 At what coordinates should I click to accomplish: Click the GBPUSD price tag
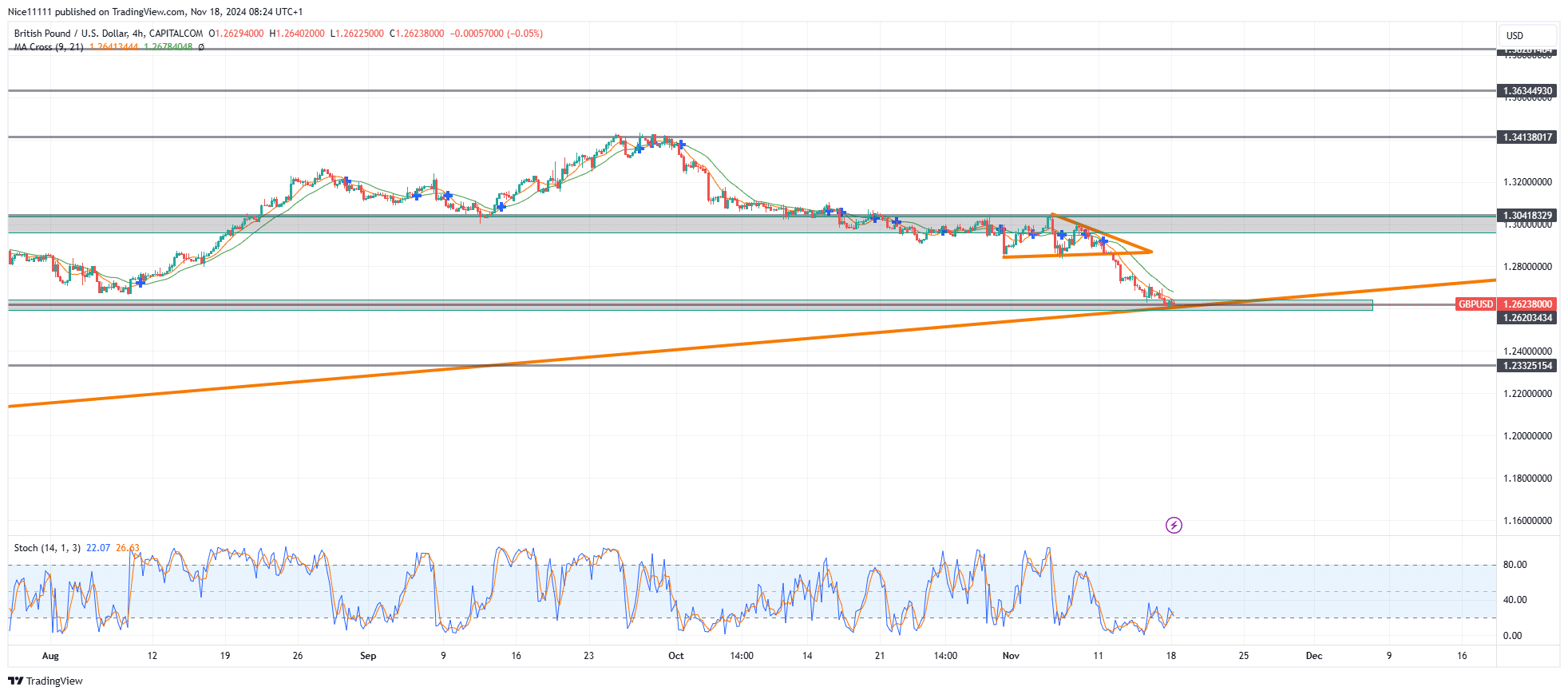click(x=1475, y=304)
